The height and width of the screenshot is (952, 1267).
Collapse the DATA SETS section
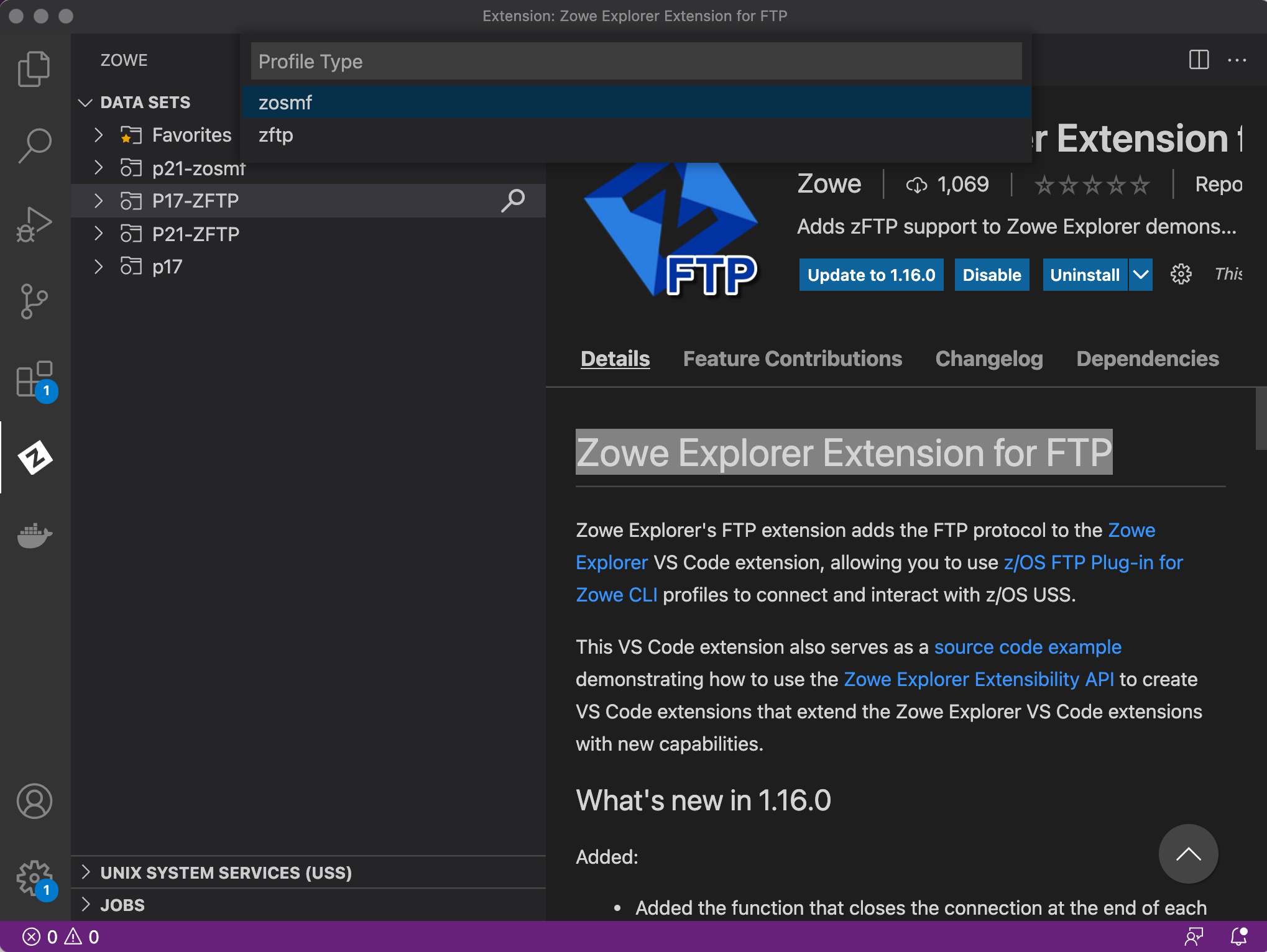(x=86, y=103)
